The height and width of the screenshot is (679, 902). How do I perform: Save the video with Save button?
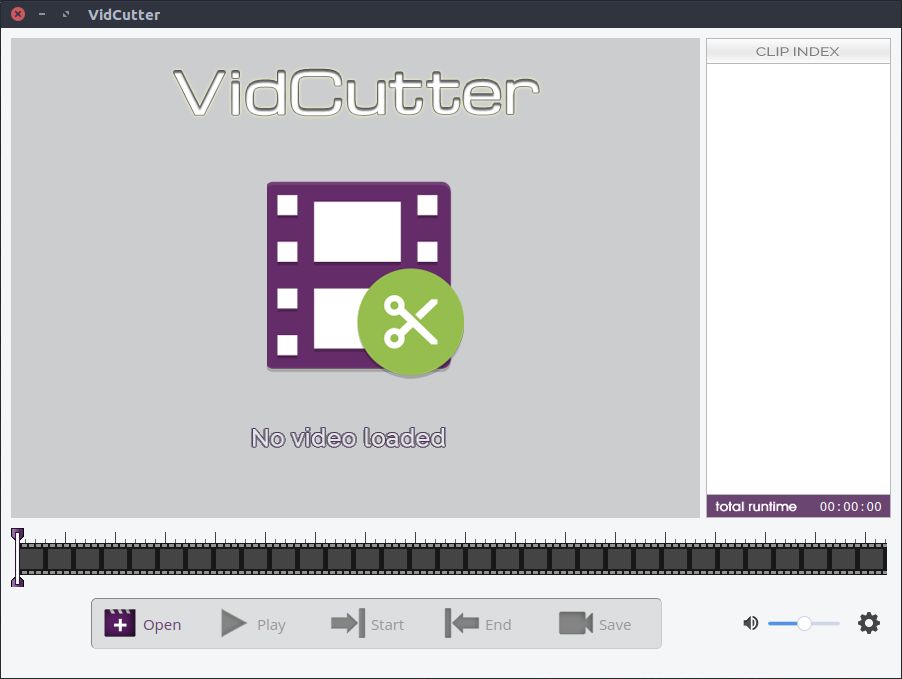point(595,624)
